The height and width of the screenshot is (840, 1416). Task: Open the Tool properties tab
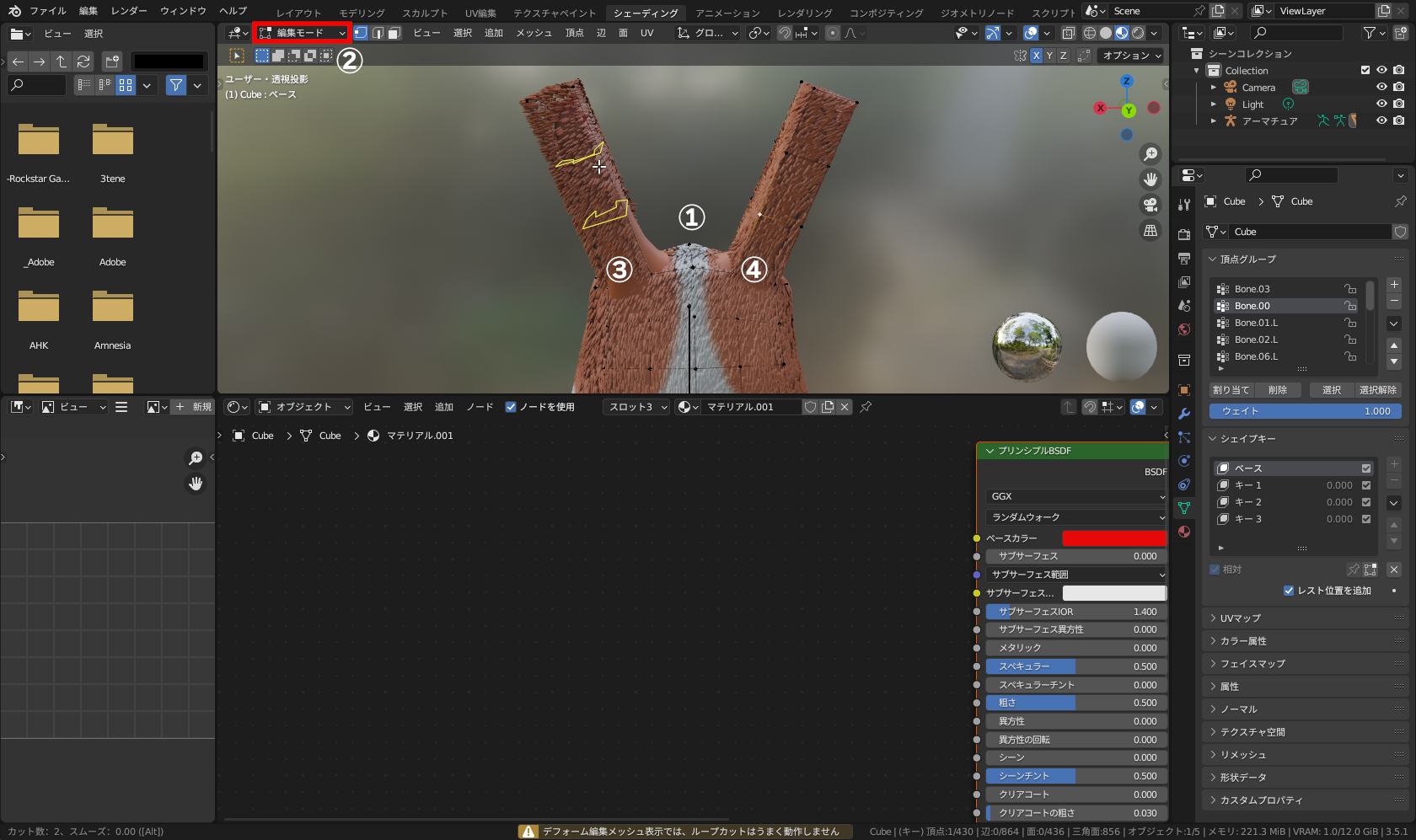click(1184, 204)
